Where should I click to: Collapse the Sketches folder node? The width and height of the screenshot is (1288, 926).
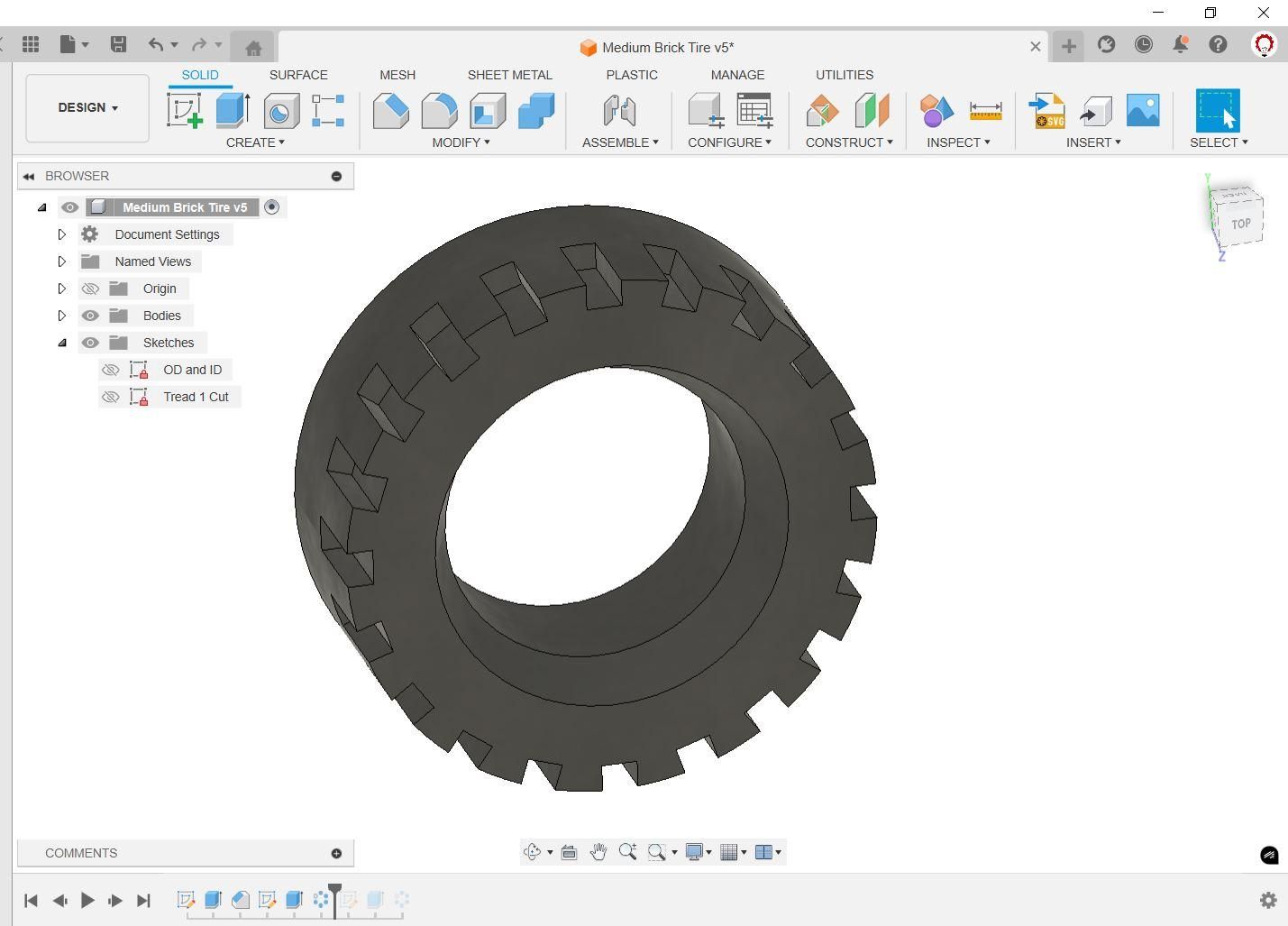click(62, 343)
